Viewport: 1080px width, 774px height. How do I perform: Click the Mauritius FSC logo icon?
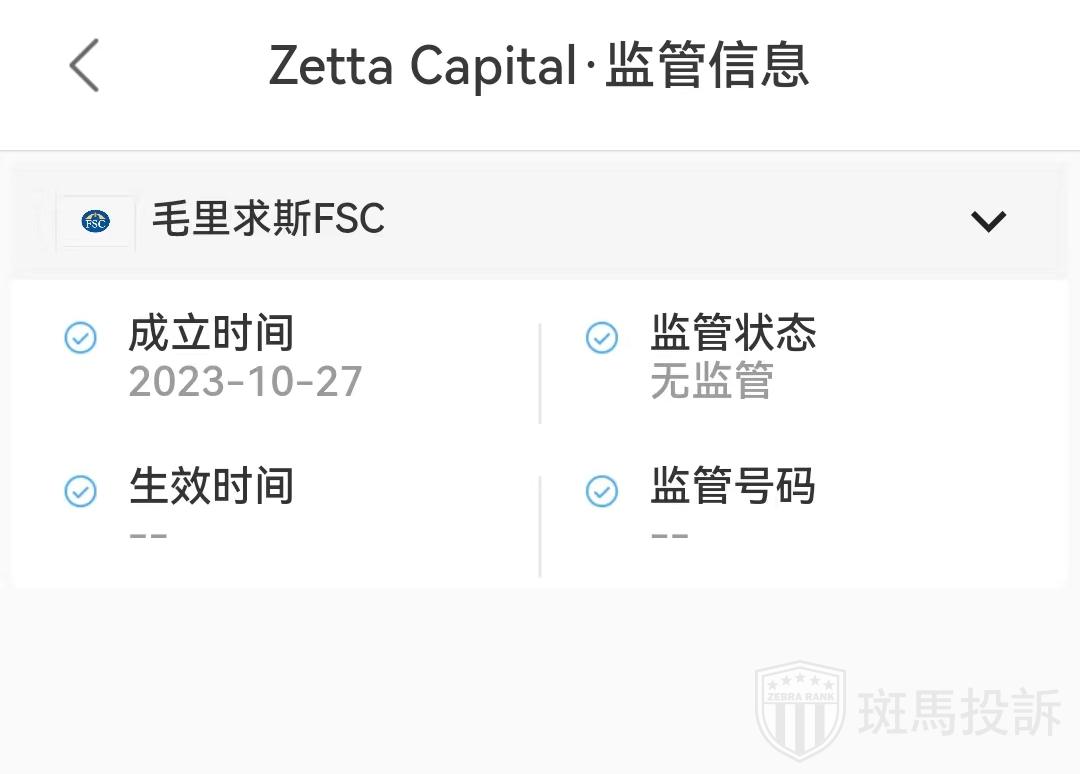pyautogui.click(x=96, y=221)
